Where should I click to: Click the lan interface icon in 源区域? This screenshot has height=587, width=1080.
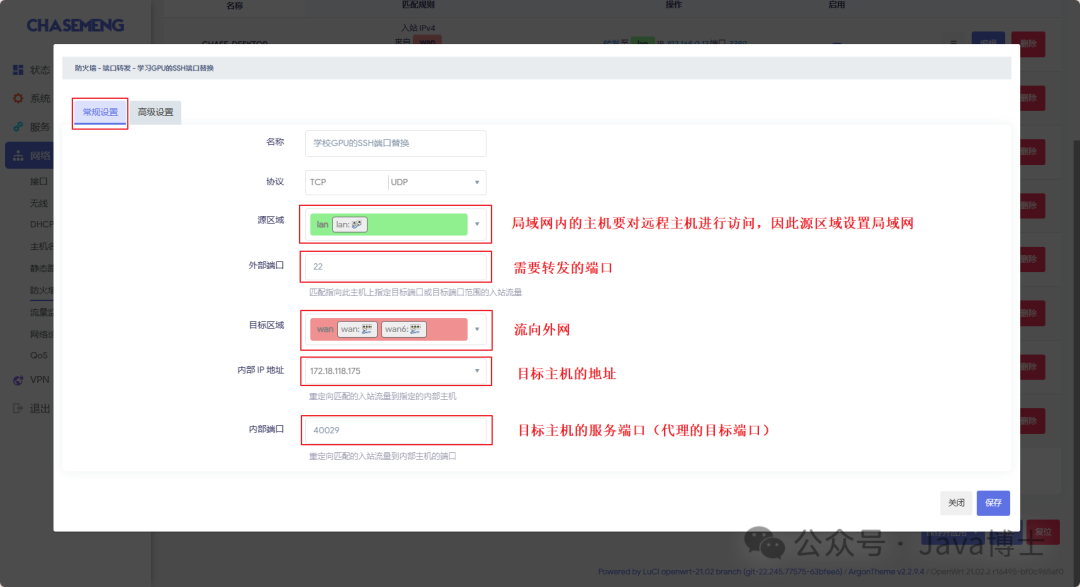pyautogui.click(x=358, y=225)
